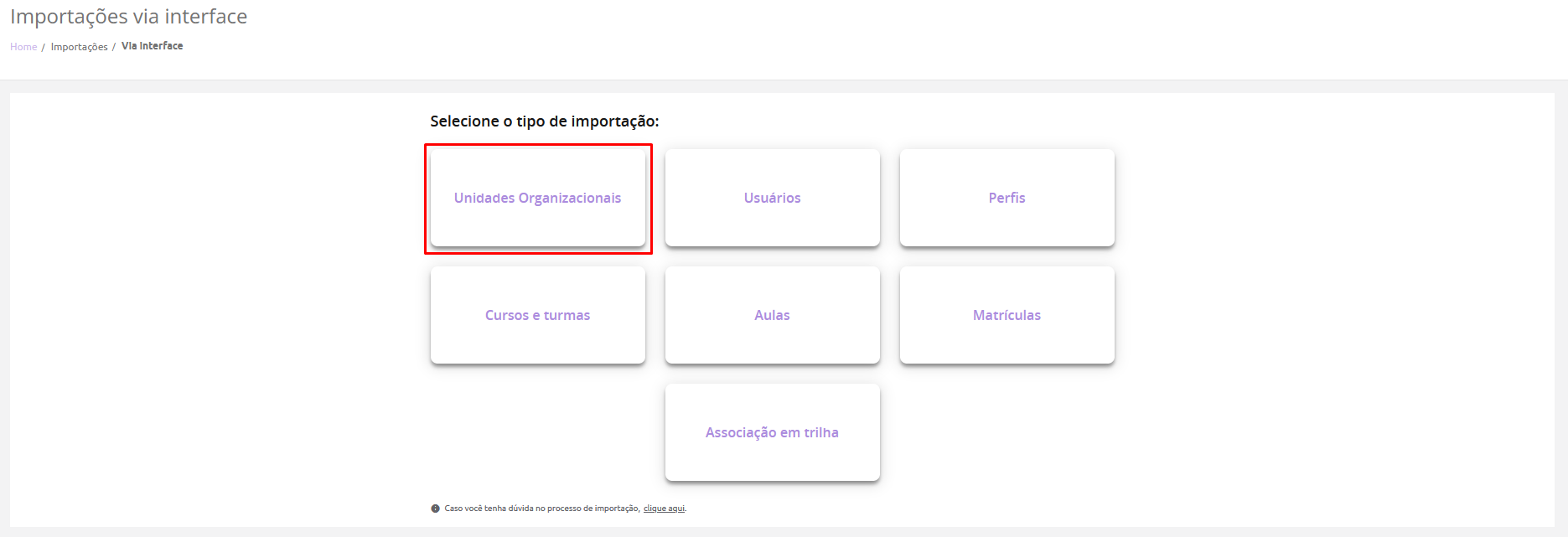The image size is (1568, 537).
Task: Click the slash separator after Home breadcrumb
Action: pos(43,47)
